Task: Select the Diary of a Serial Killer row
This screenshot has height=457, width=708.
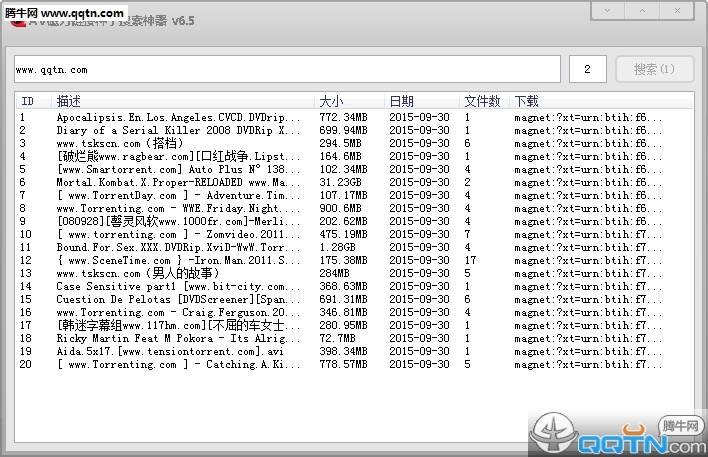Action: (178, 130)
